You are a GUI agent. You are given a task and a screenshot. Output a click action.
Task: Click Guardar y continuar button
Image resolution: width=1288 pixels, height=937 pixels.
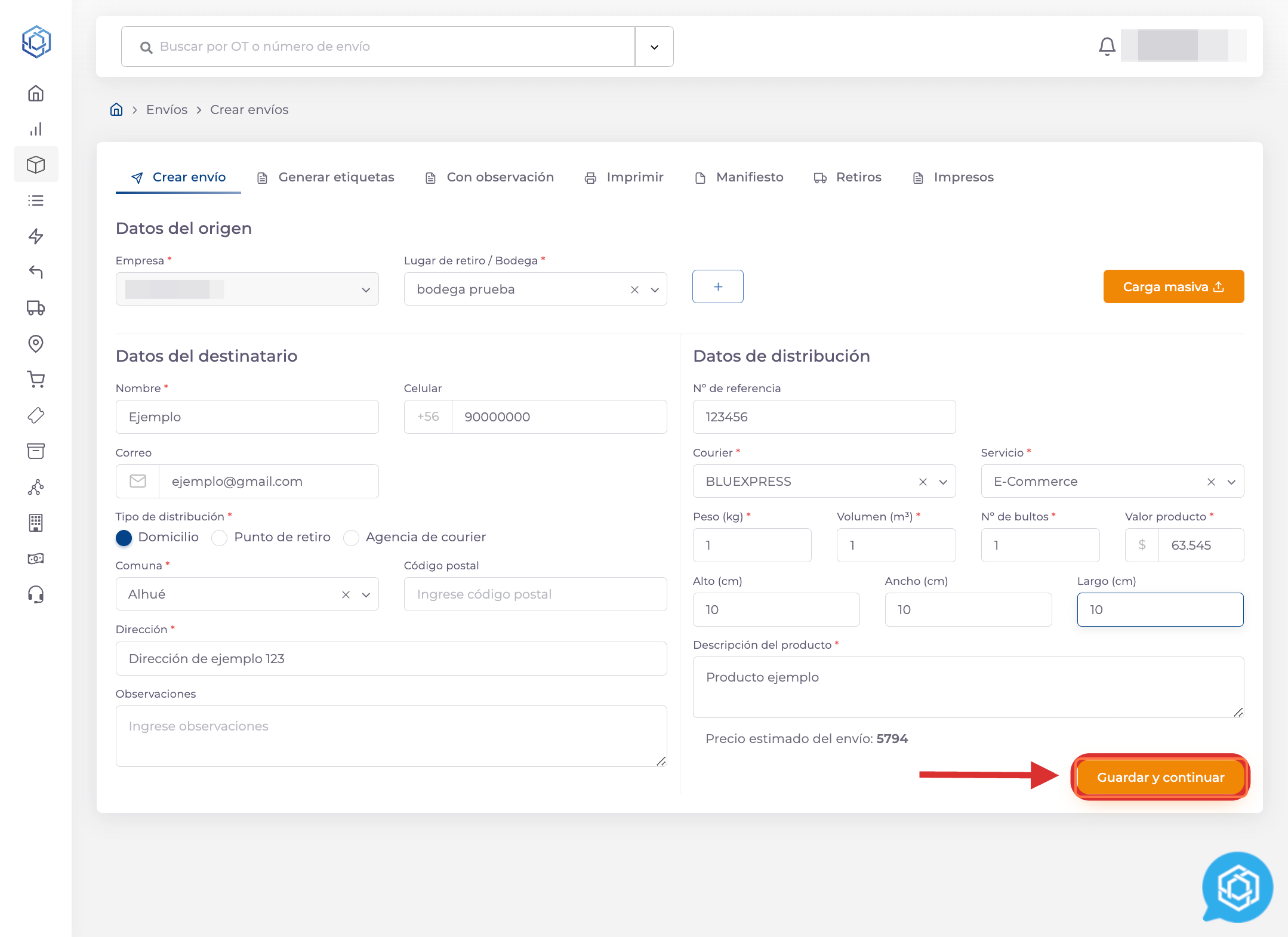tap(1160, 778)
